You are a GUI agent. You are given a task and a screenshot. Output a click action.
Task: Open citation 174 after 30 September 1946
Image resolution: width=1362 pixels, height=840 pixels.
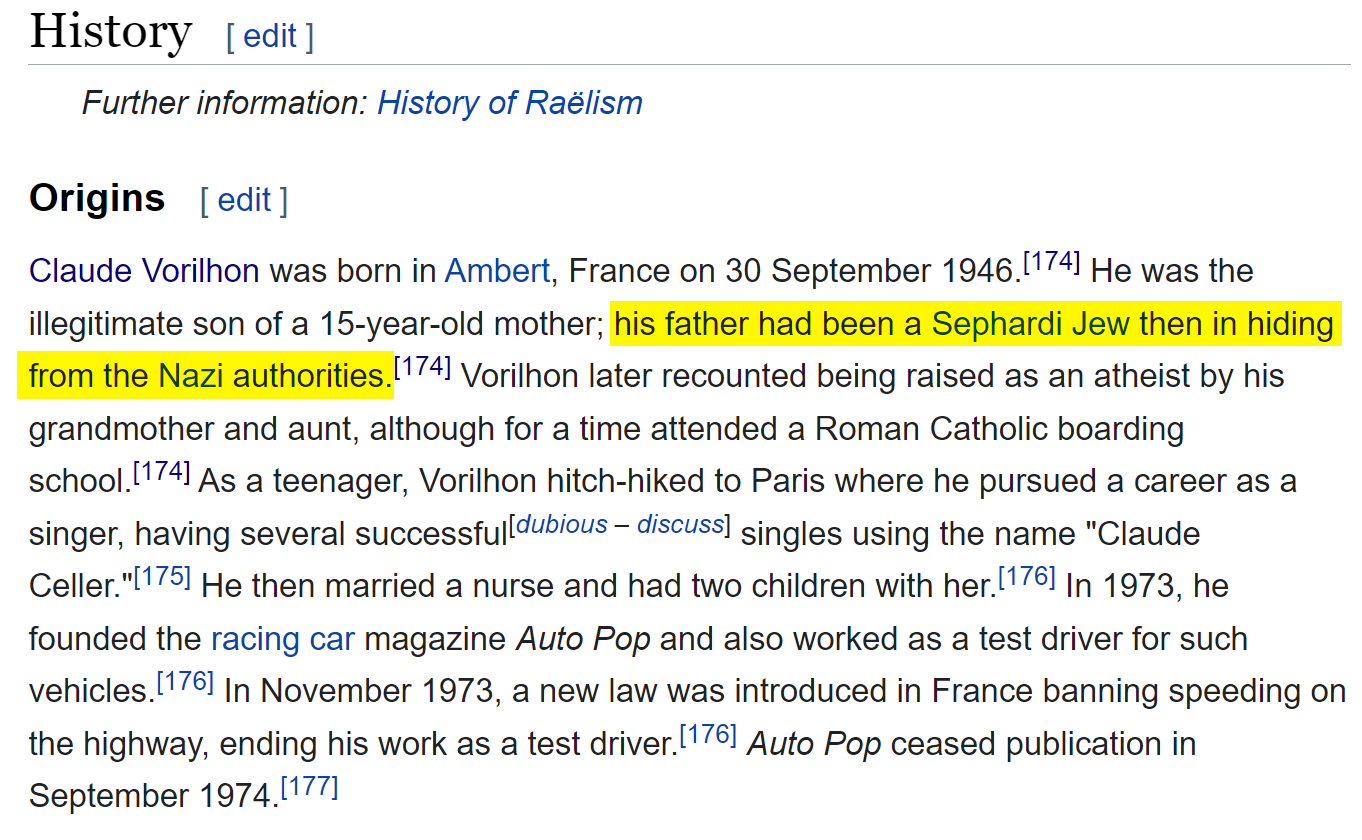point(1052,263)
